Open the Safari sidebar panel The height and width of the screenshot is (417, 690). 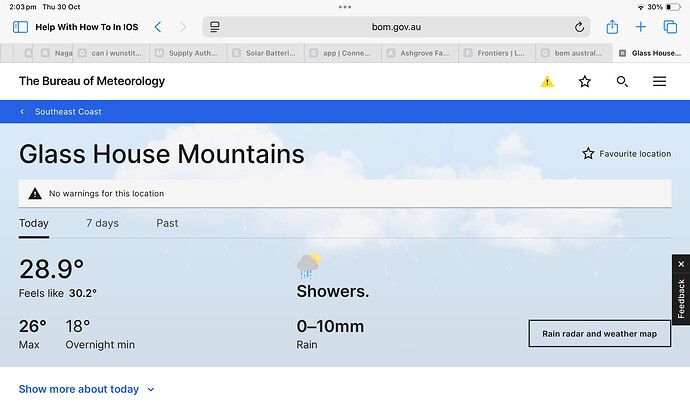pyautogui.click(x=20, y=27)
